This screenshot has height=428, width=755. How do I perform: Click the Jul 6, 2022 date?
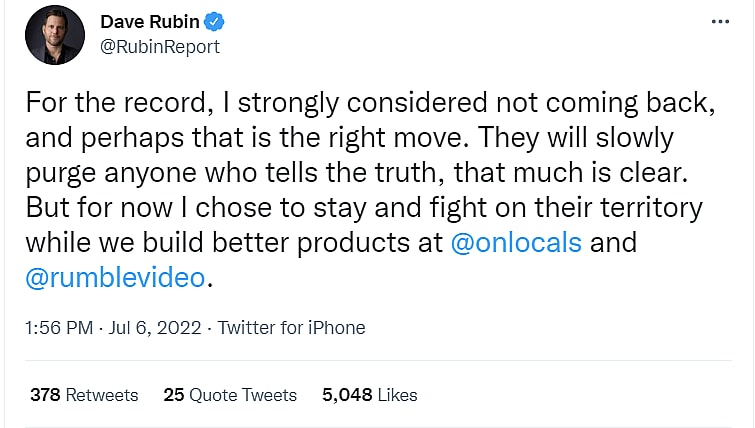coord(156,327)
